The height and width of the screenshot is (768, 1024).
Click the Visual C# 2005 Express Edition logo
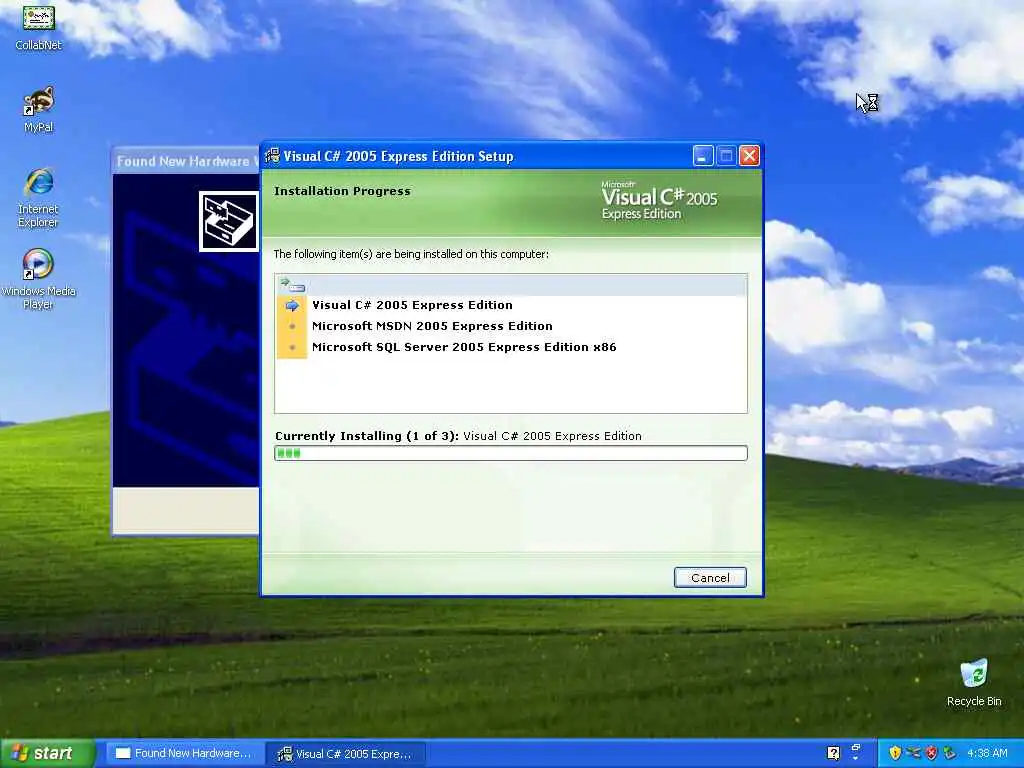click(x=659, y=200)
